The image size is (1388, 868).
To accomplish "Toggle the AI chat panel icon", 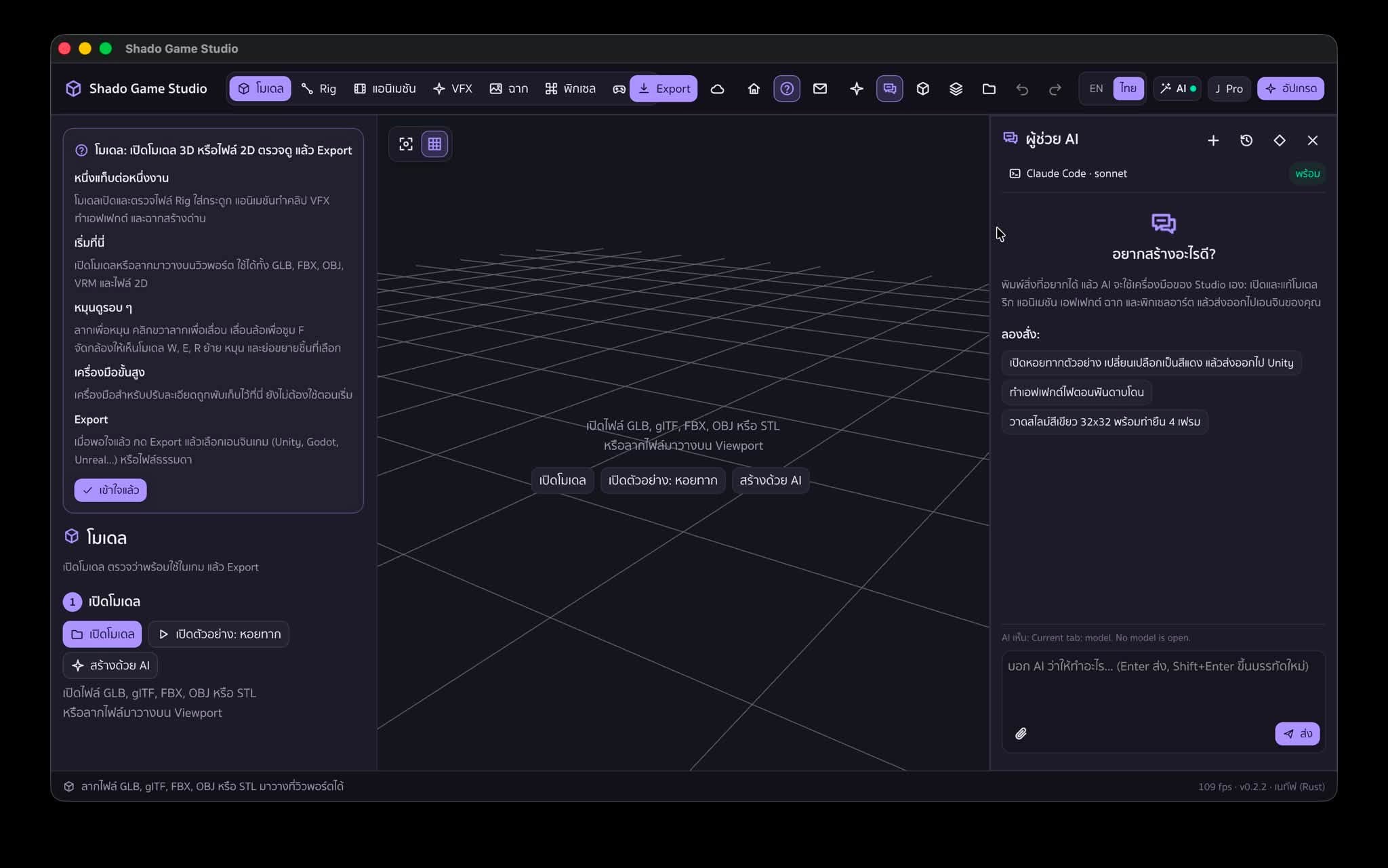I will [890, 89].
